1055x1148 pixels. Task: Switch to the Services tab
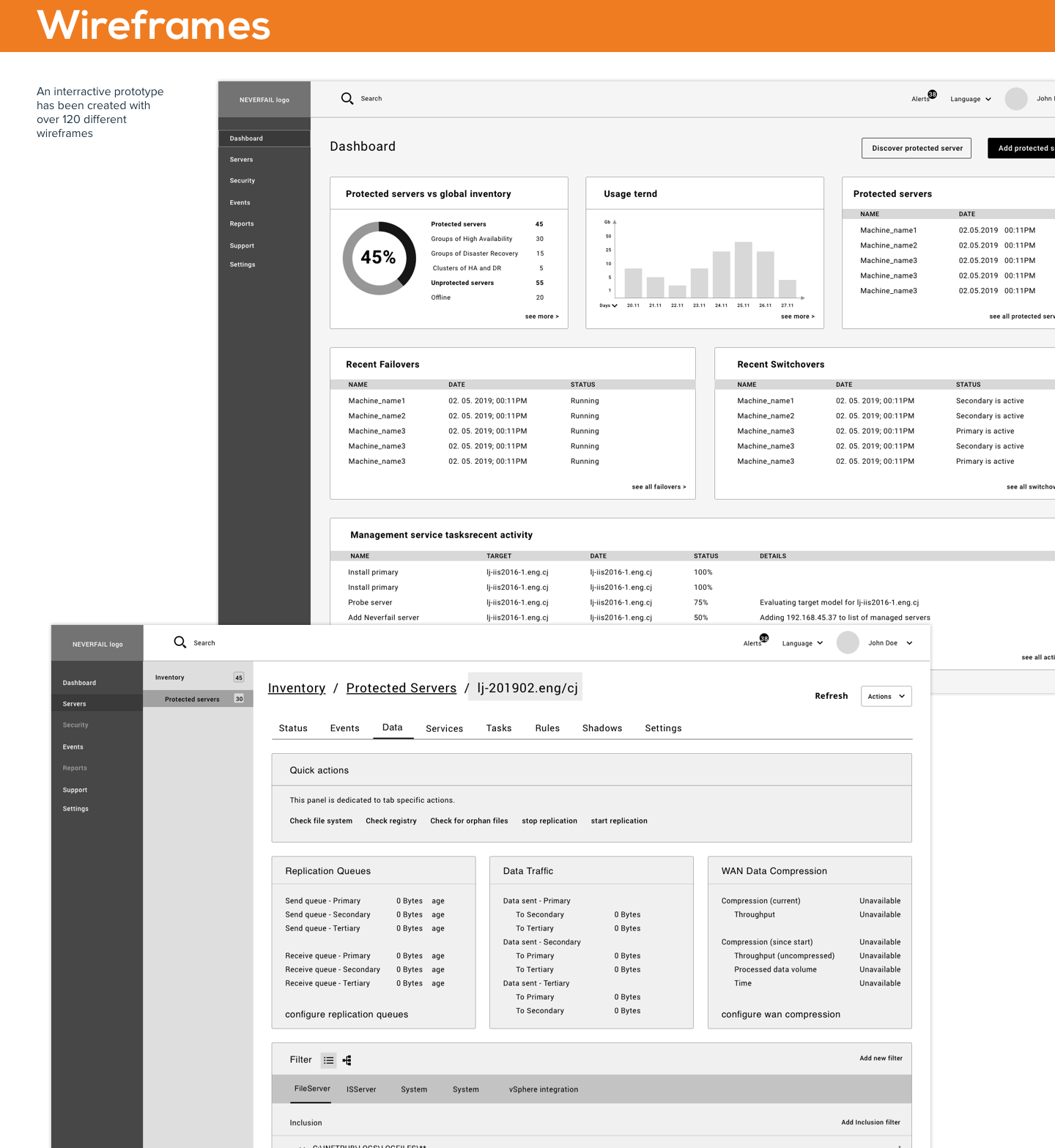(444, 728)
